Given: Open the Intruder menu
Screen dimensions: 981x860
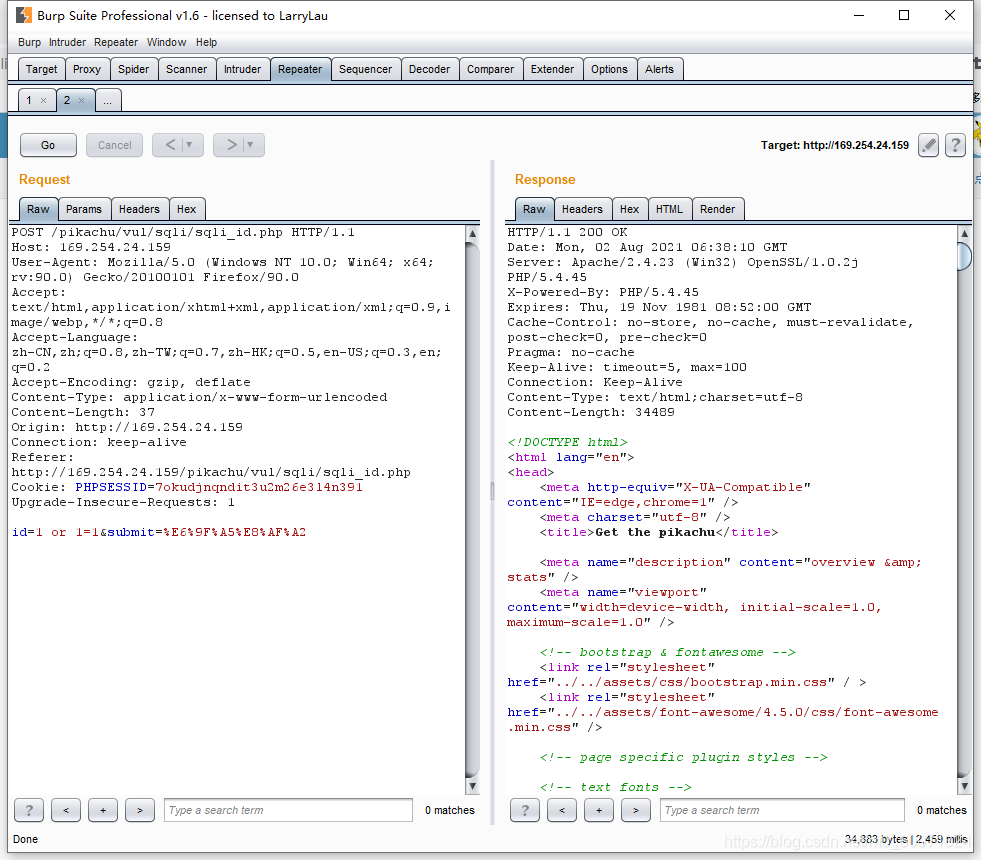Looking at the screenshot, I should click(68, 43).
